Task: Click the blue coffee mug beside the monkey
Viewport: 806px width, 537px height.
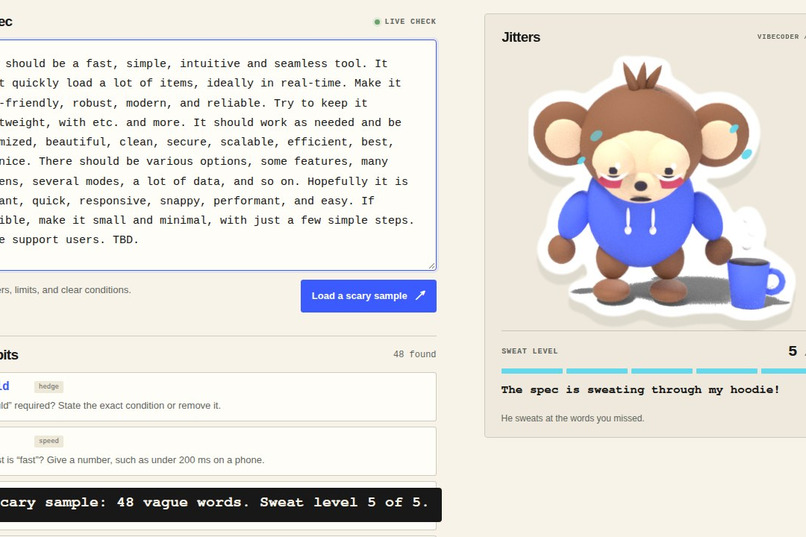Action: (756, 283)
